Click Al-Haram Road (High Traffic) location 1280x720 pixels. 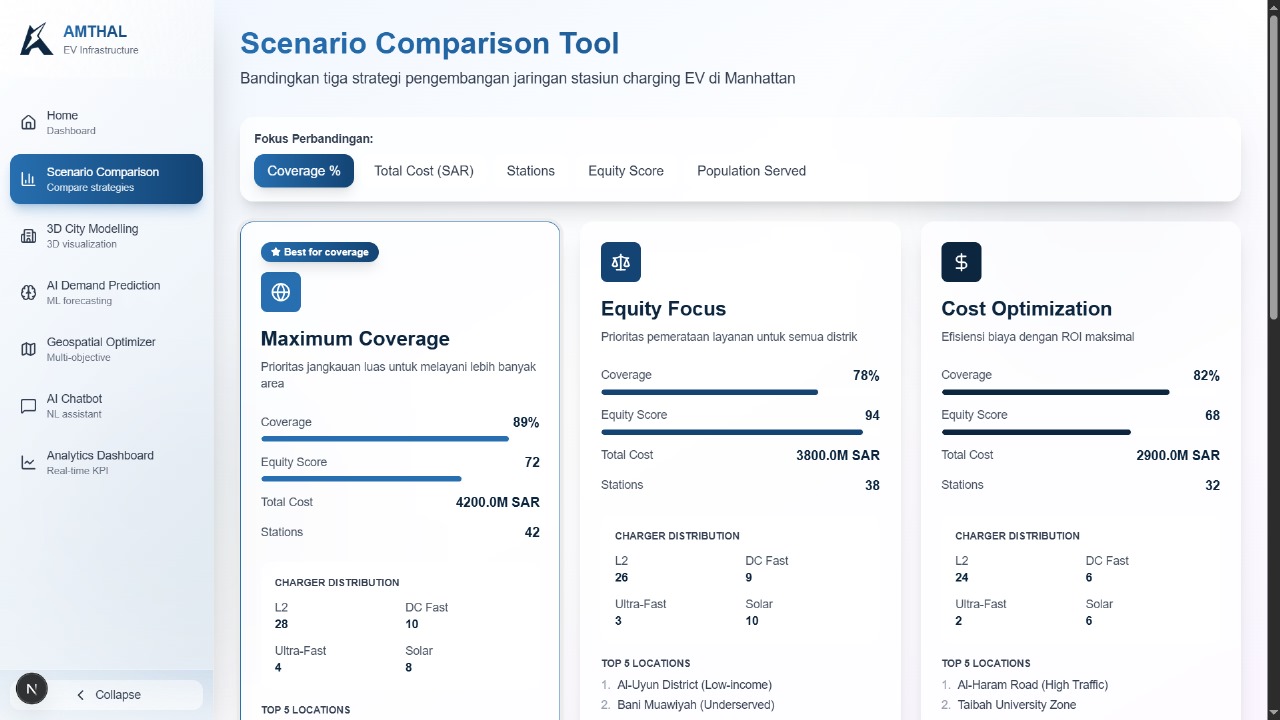pos(1033,685)
